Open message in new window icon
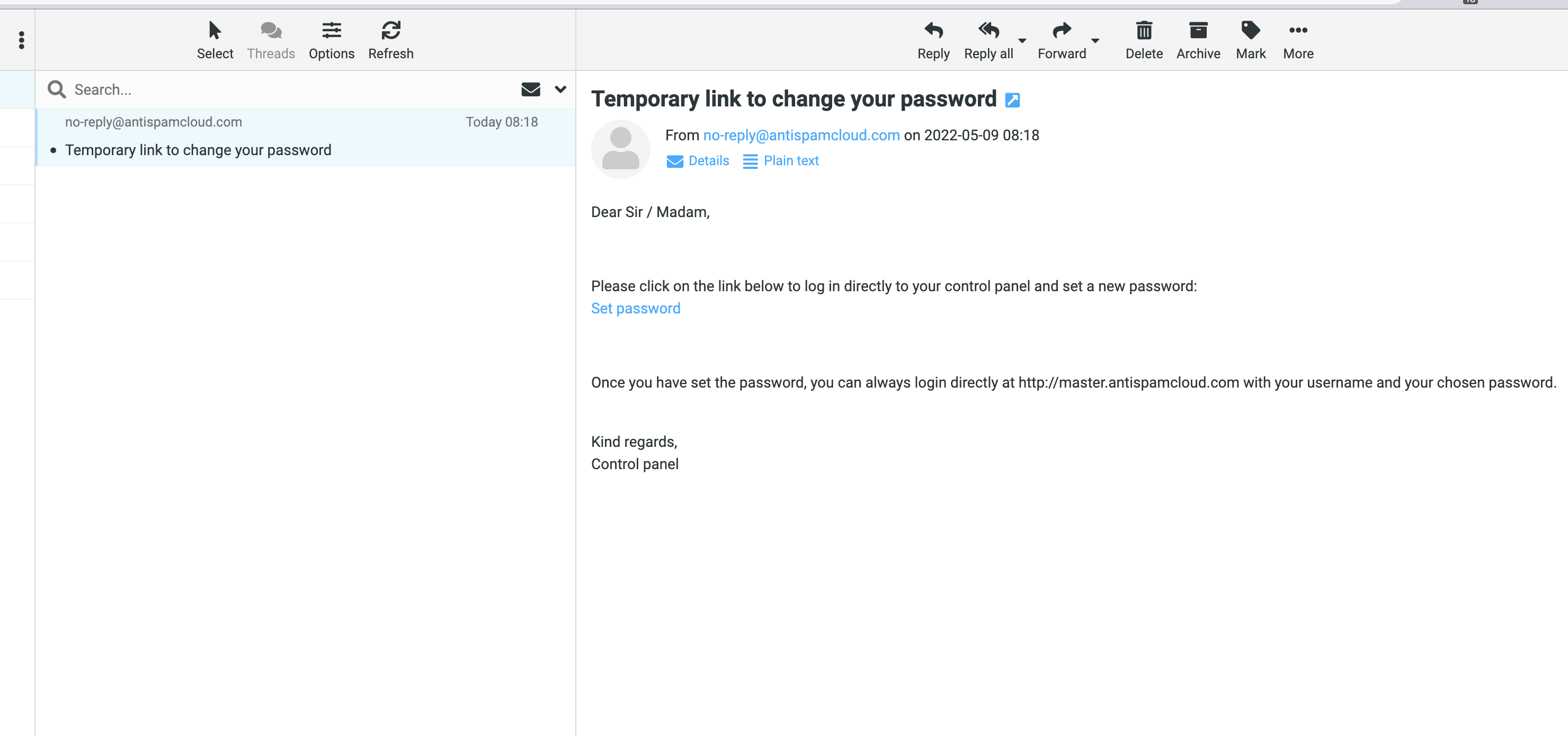1568x736 pixels. (x=1012, y=100)
